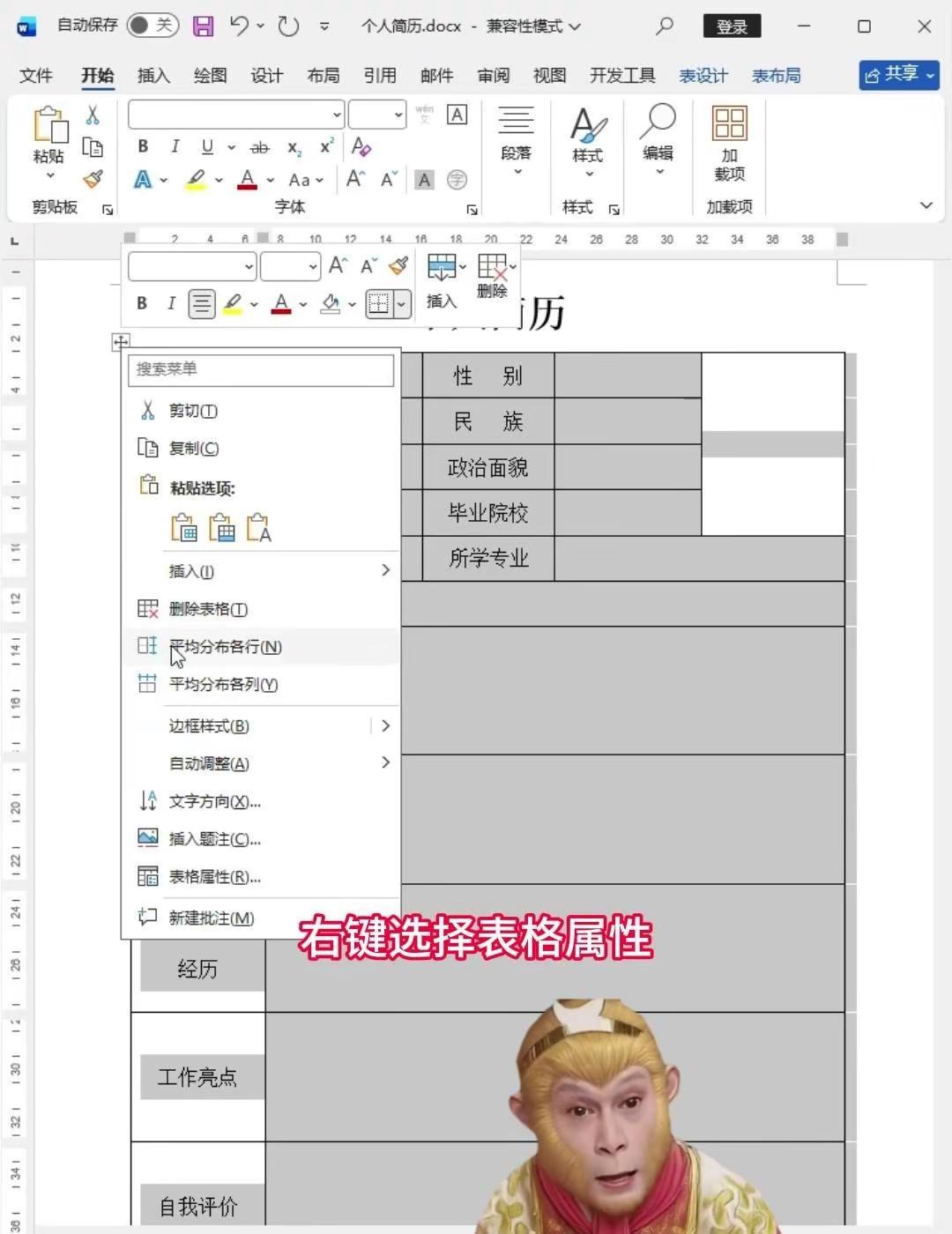Viewport: 952px width, 1234px height.
Task: Click the ribbon Cut scissors icon
Action: [93, 115]
